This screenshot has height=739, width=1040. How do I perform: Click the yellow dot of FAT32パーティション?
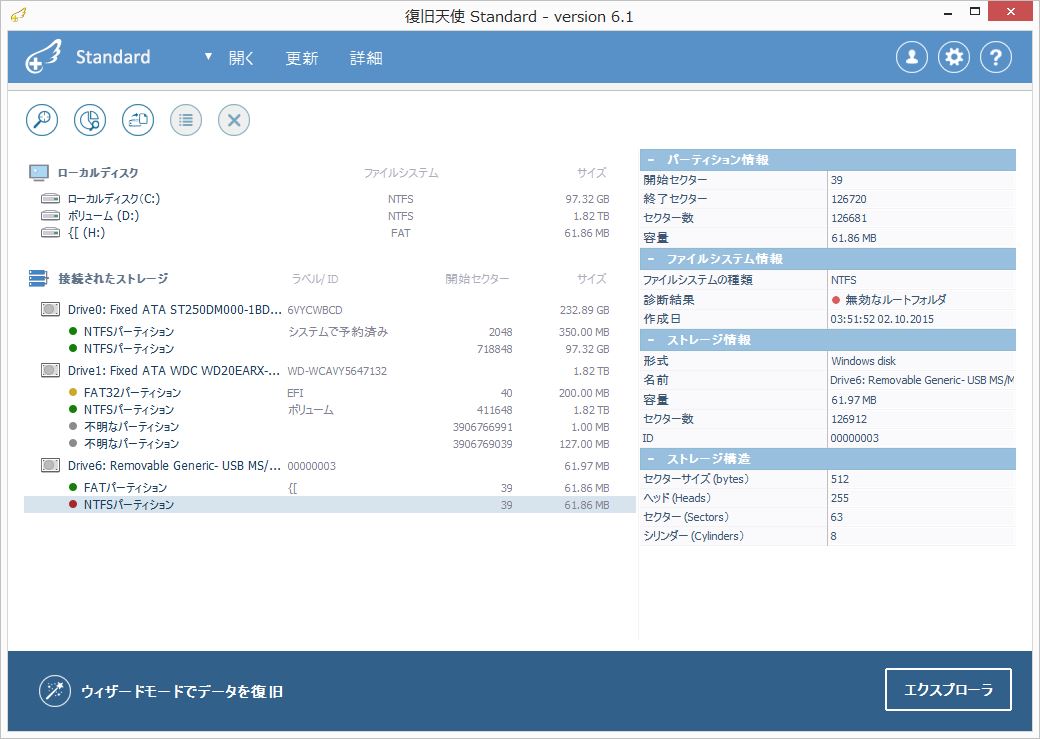coord(73,392)
